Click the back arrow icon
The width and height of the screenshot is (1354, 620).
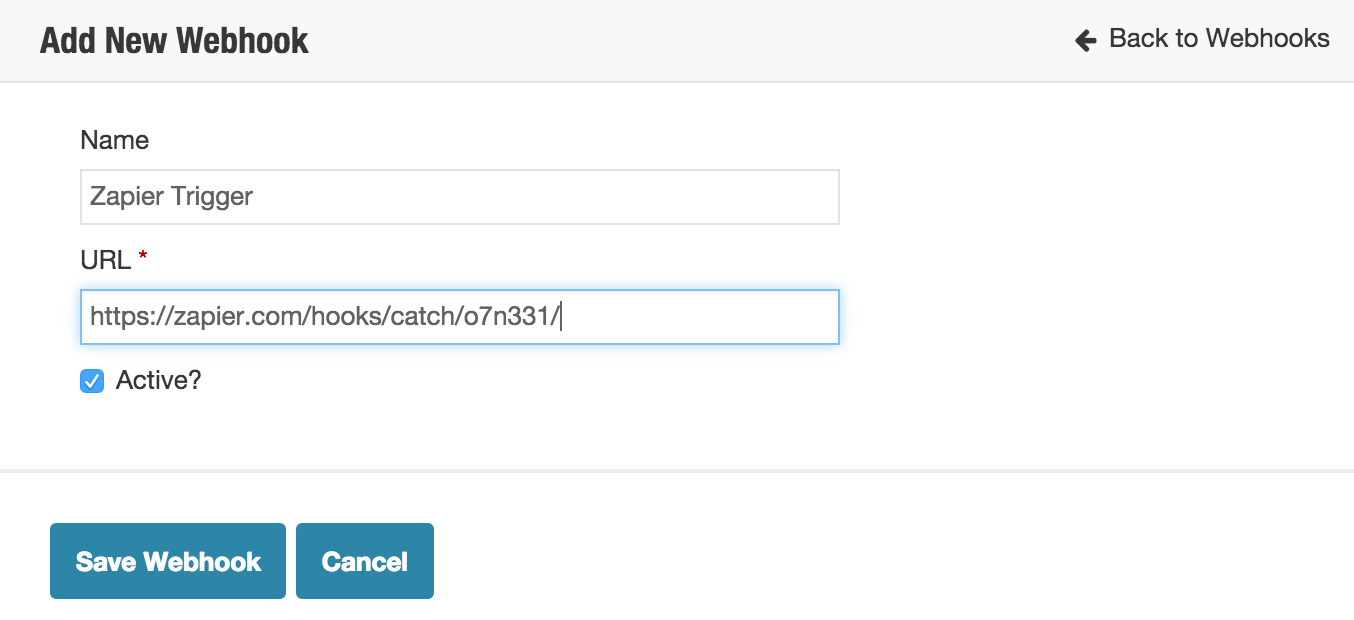click(1086, 40)
